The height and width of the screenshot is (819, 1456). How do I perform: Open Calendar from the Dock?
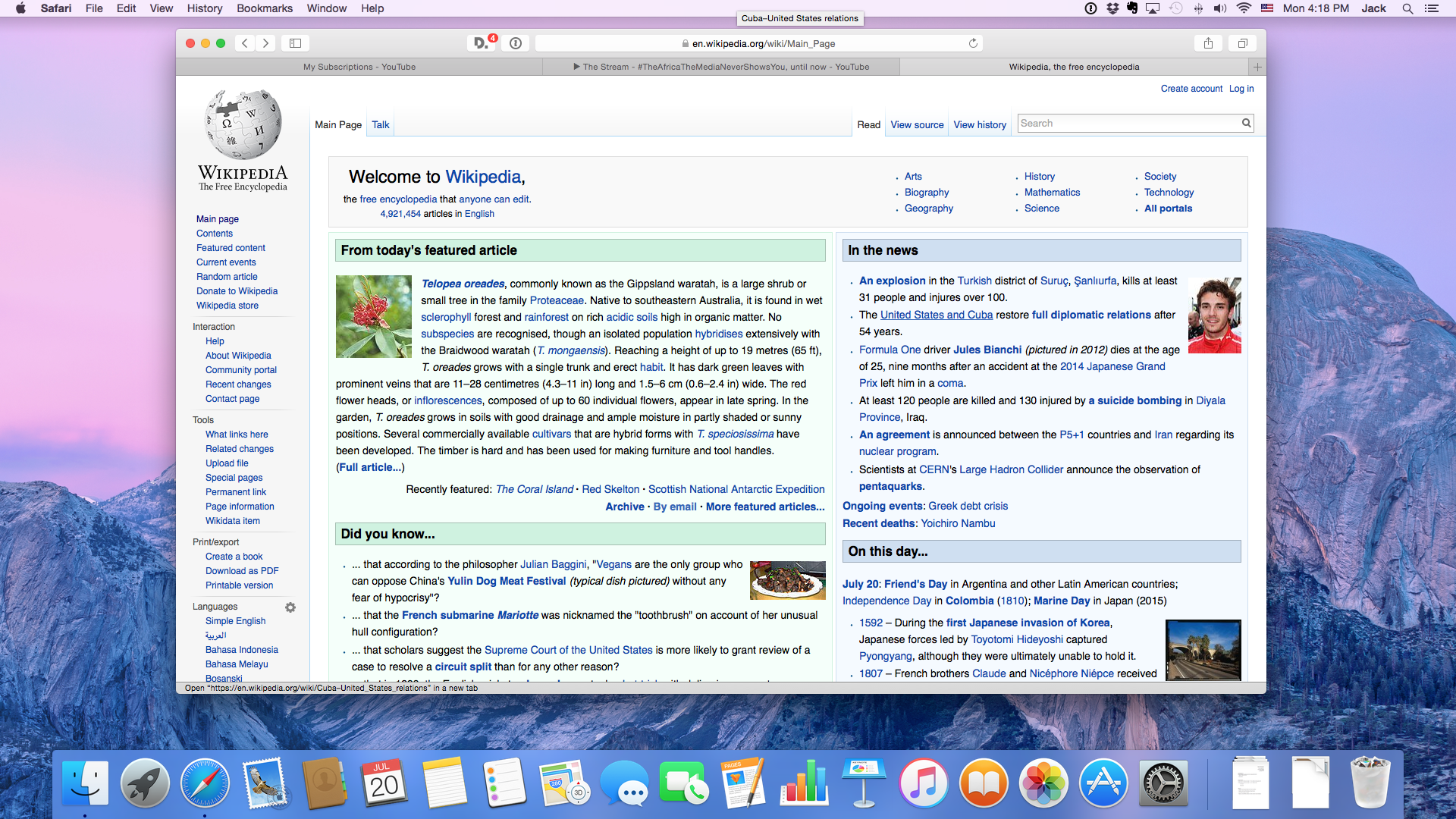coord(384,783)
